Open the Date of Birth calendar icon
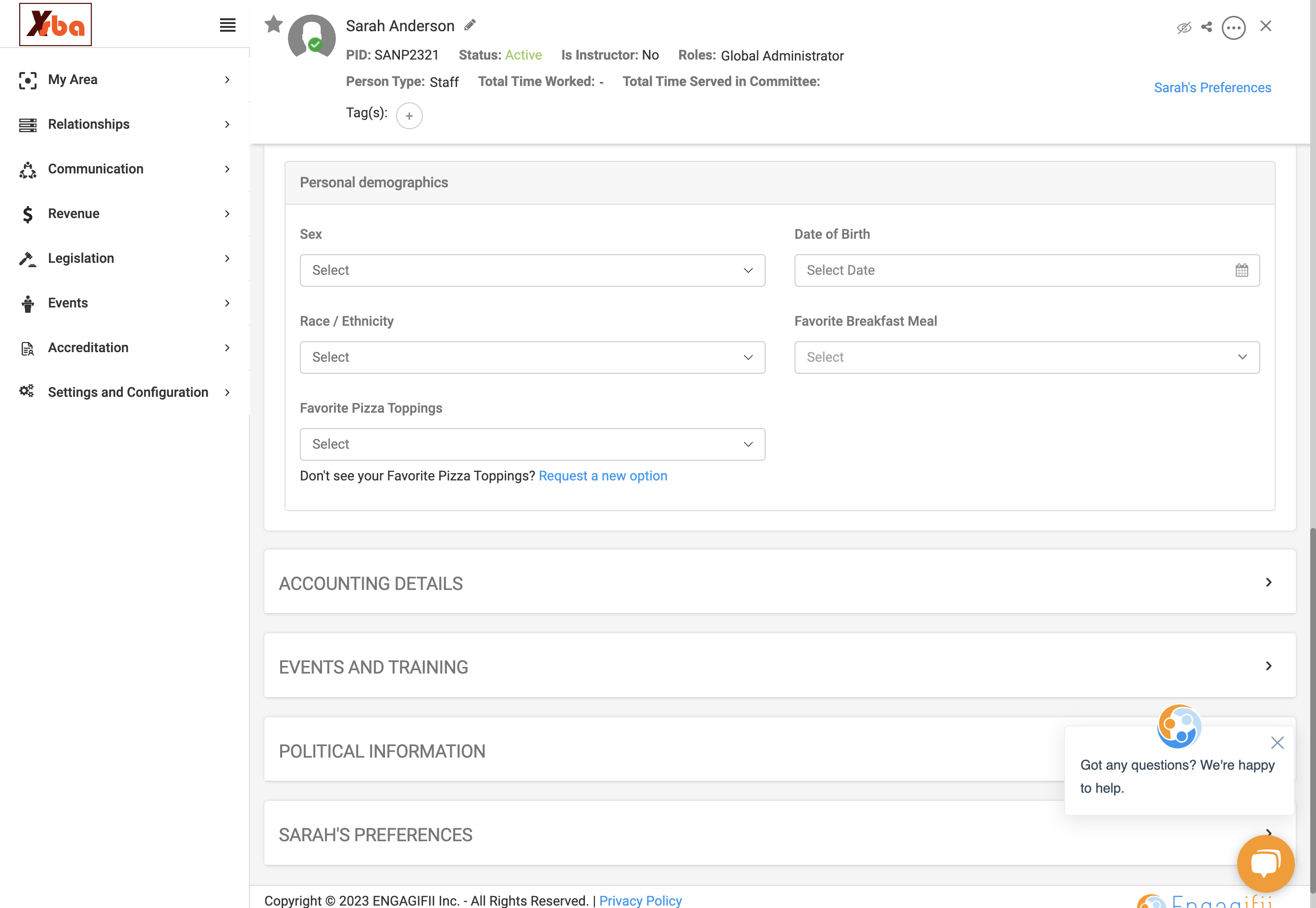Screen dimensions: 1316x908 pyautogui.click(x=1242, y=270)
